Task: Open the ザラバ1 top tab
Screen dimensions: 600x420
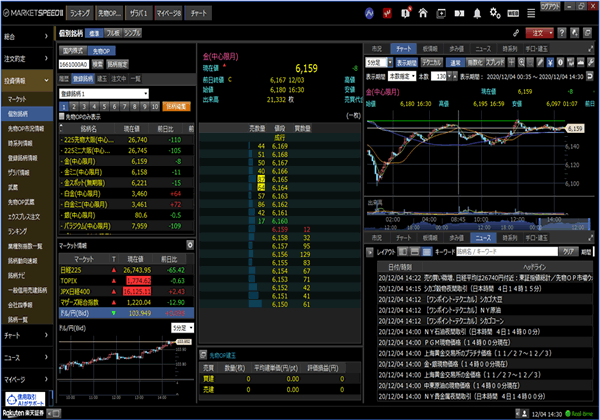Action: (x=139, y=13)
